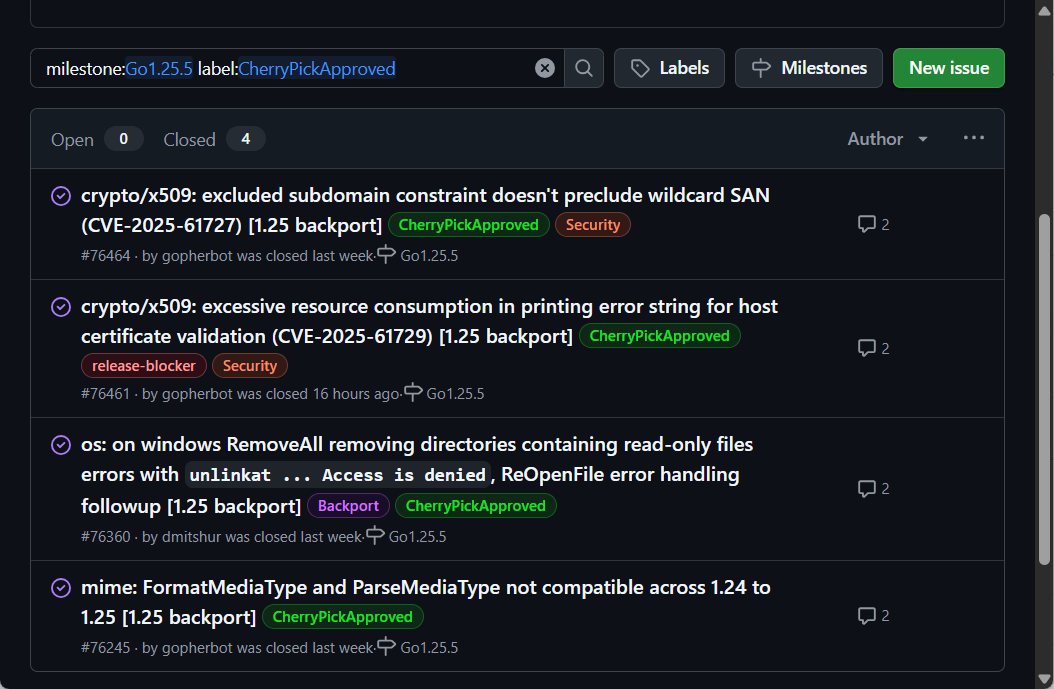This screenshot has width=1054, height=689.
Task: Click comment icon for issue #76464
Action: pyautogui.click(x=866, y=224)
